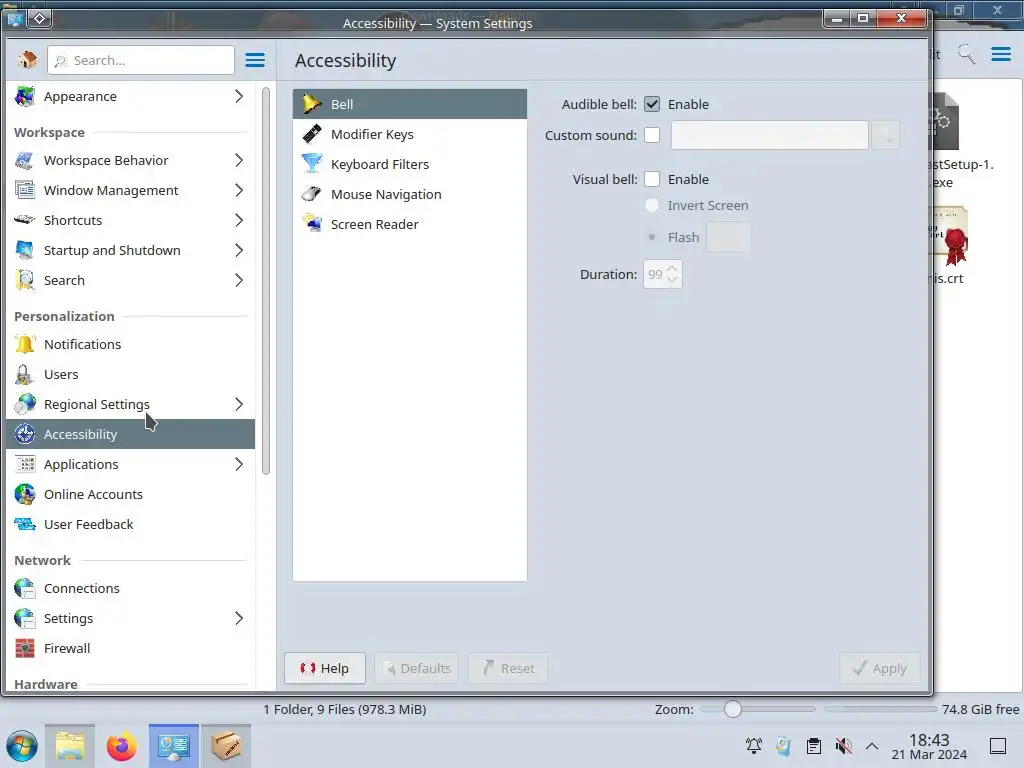
Task: Click the Connections network icon
Action: point(25,588)
